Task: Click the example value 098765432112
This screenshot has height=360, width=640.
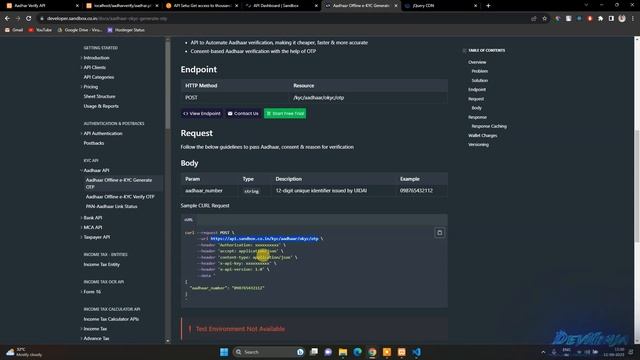Action: (x=416, y=191)
